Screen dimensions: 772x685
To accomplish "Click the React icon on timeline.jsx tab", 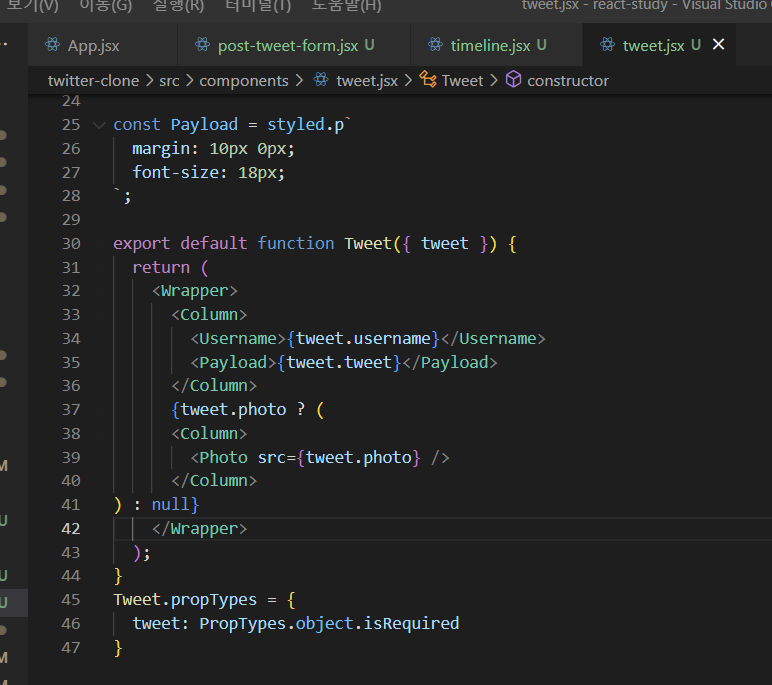I will pyautogui.click(x=435, y=45).
